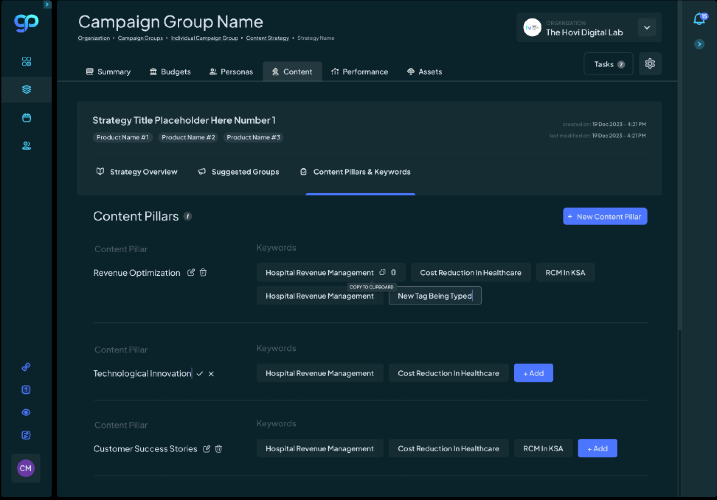This screenshot has height=500, width=717.
Task: Toggle the eye icon in left sidebar
Action: click(26, 412)
